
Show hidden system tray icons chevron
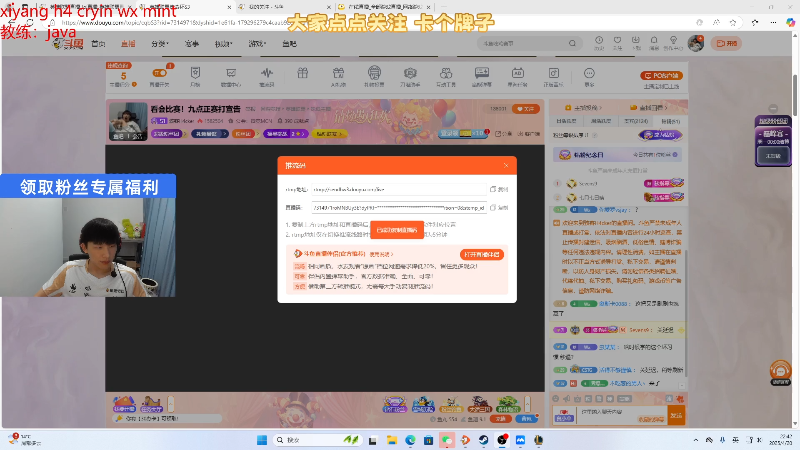coord(695,440)
